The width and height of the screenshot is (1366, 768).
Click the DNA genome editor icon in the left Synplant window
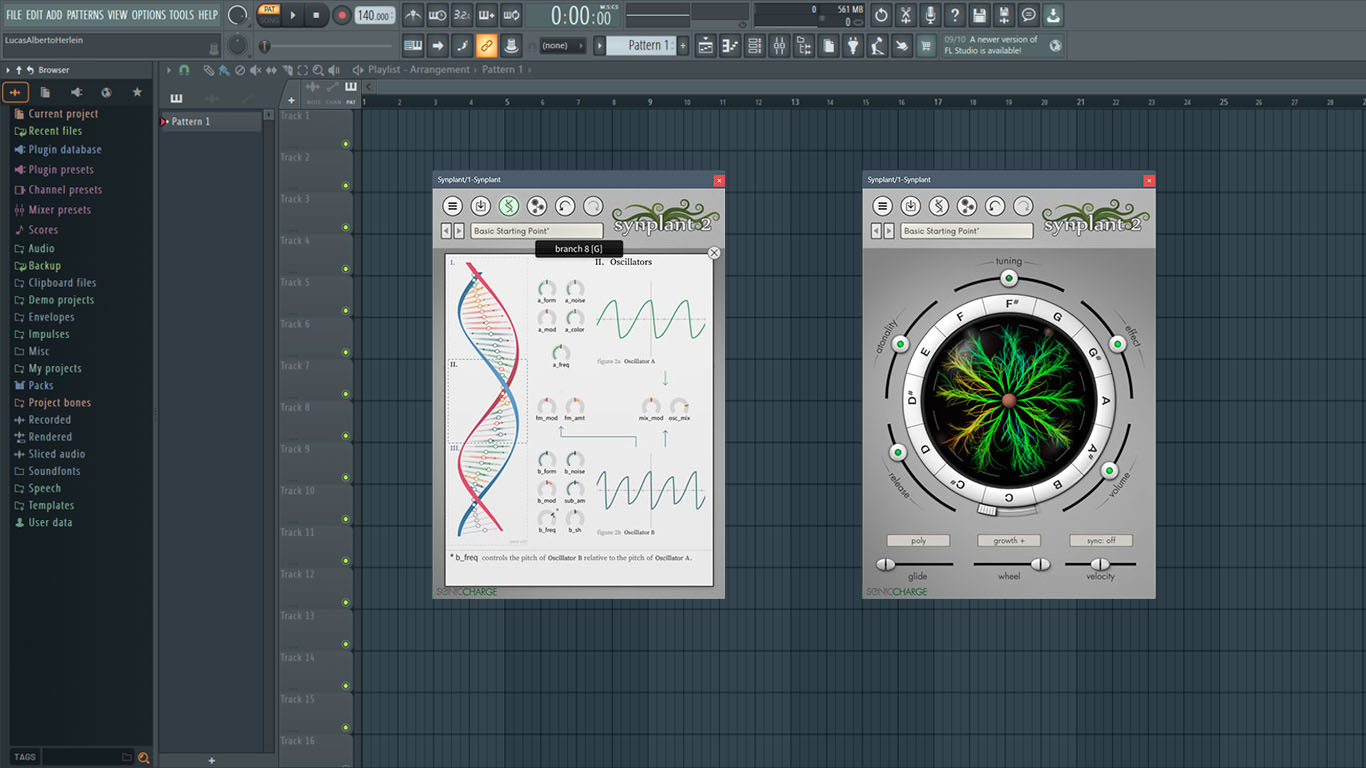coord(509,206)
